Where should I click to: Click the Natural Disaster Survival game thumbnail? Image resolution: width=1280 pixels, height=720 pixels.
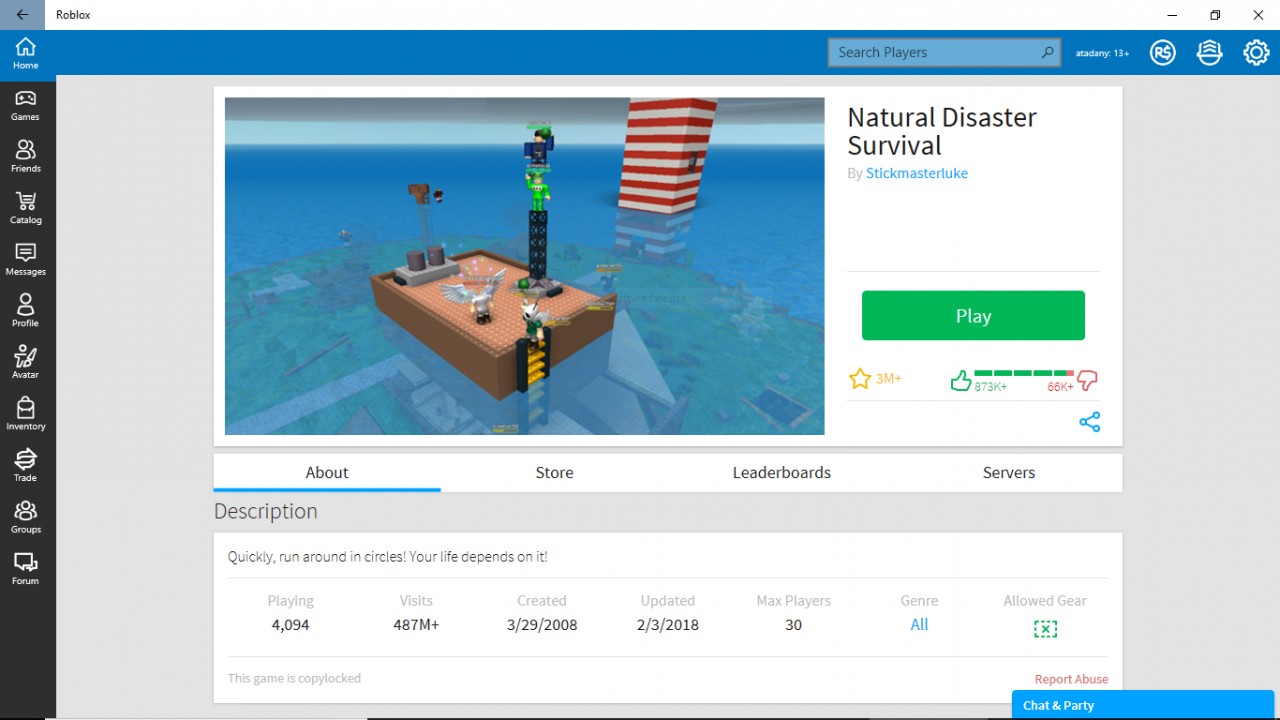tap(524, 266)
